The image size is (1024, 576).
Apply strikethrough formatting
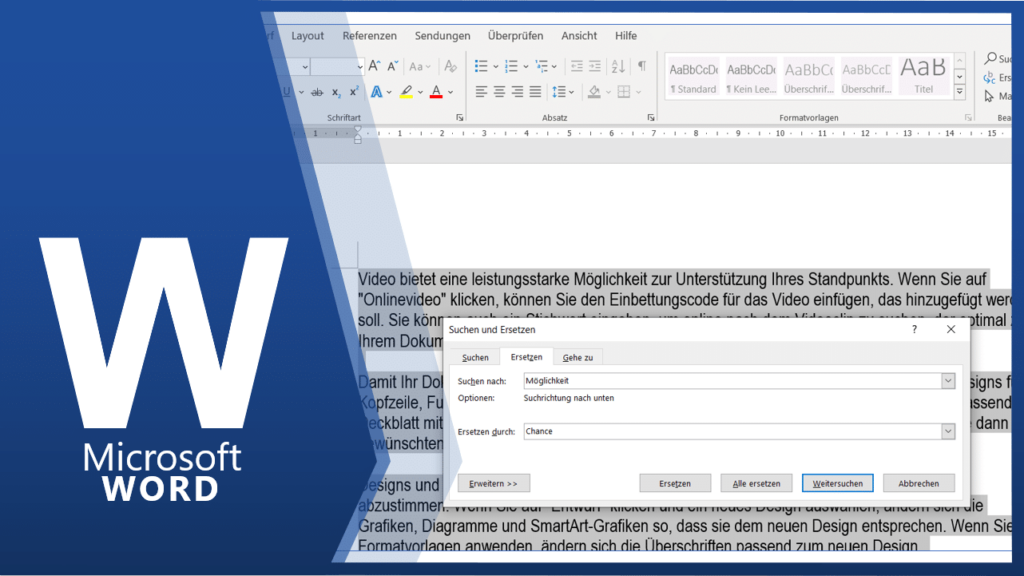(x=317, y=92)
